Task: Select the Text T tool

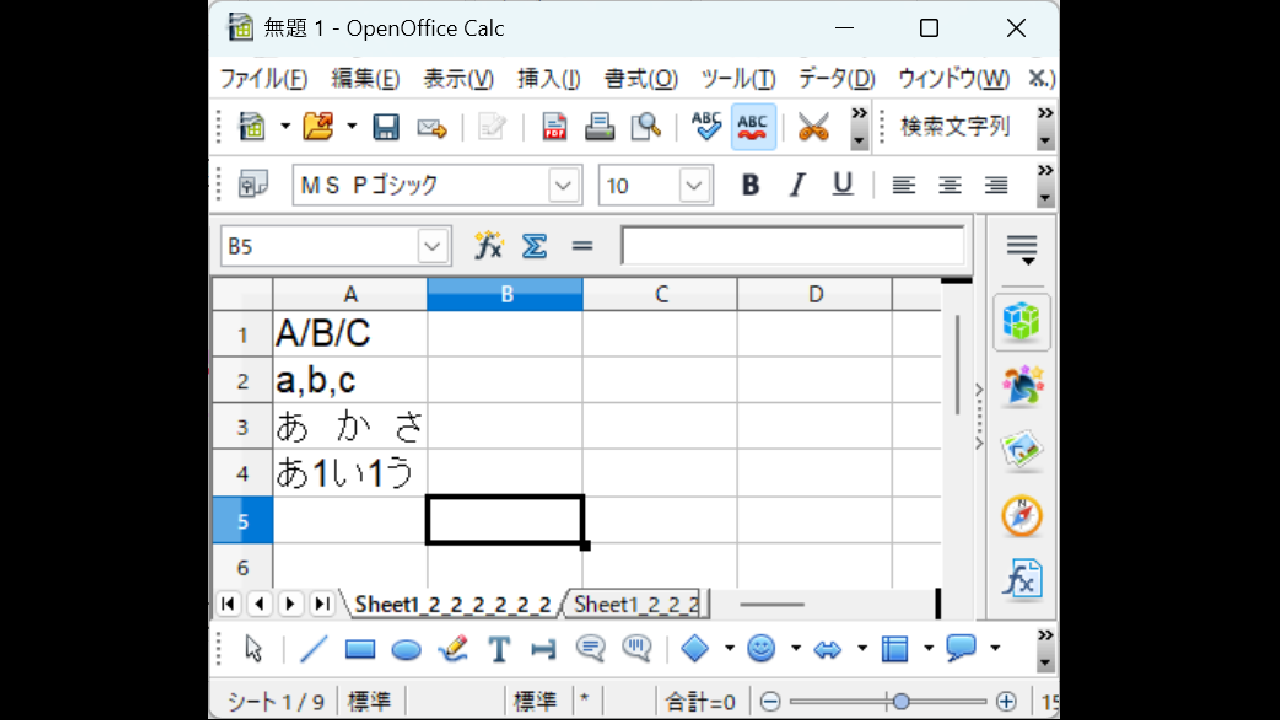Action: click(499, 649)
